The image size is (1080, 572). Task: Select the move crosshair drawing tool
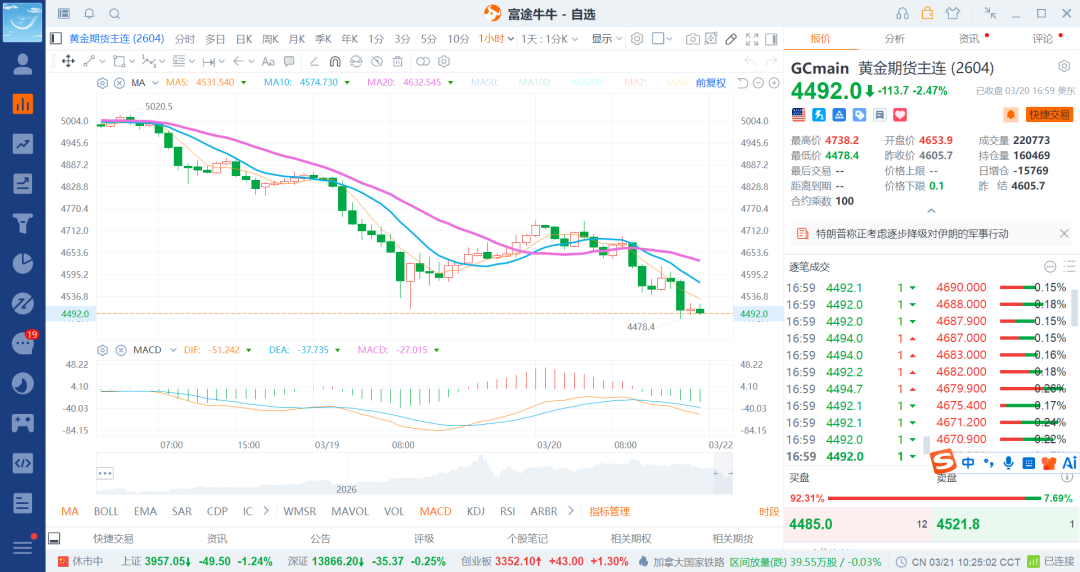click(68, 61)
